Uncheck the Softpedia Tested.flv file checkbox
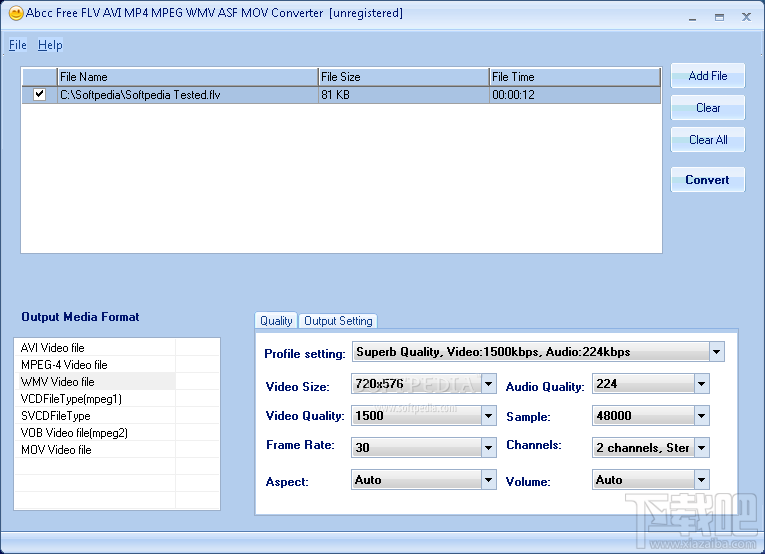The height and width of the screenshot is (554, 765). pos(39,94)
